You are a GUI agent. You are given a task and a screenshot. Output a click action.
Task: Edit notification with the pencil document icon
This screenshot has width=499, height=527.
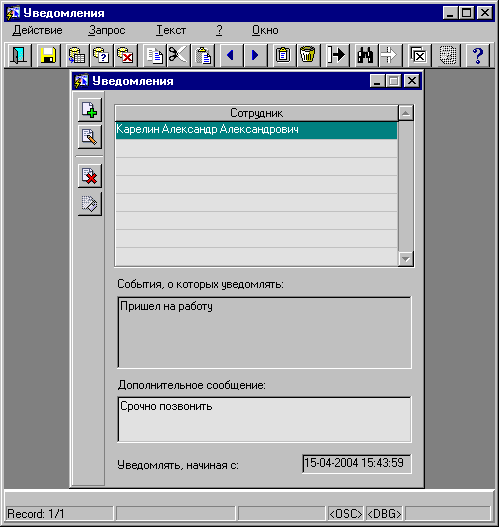coord(90,137)
